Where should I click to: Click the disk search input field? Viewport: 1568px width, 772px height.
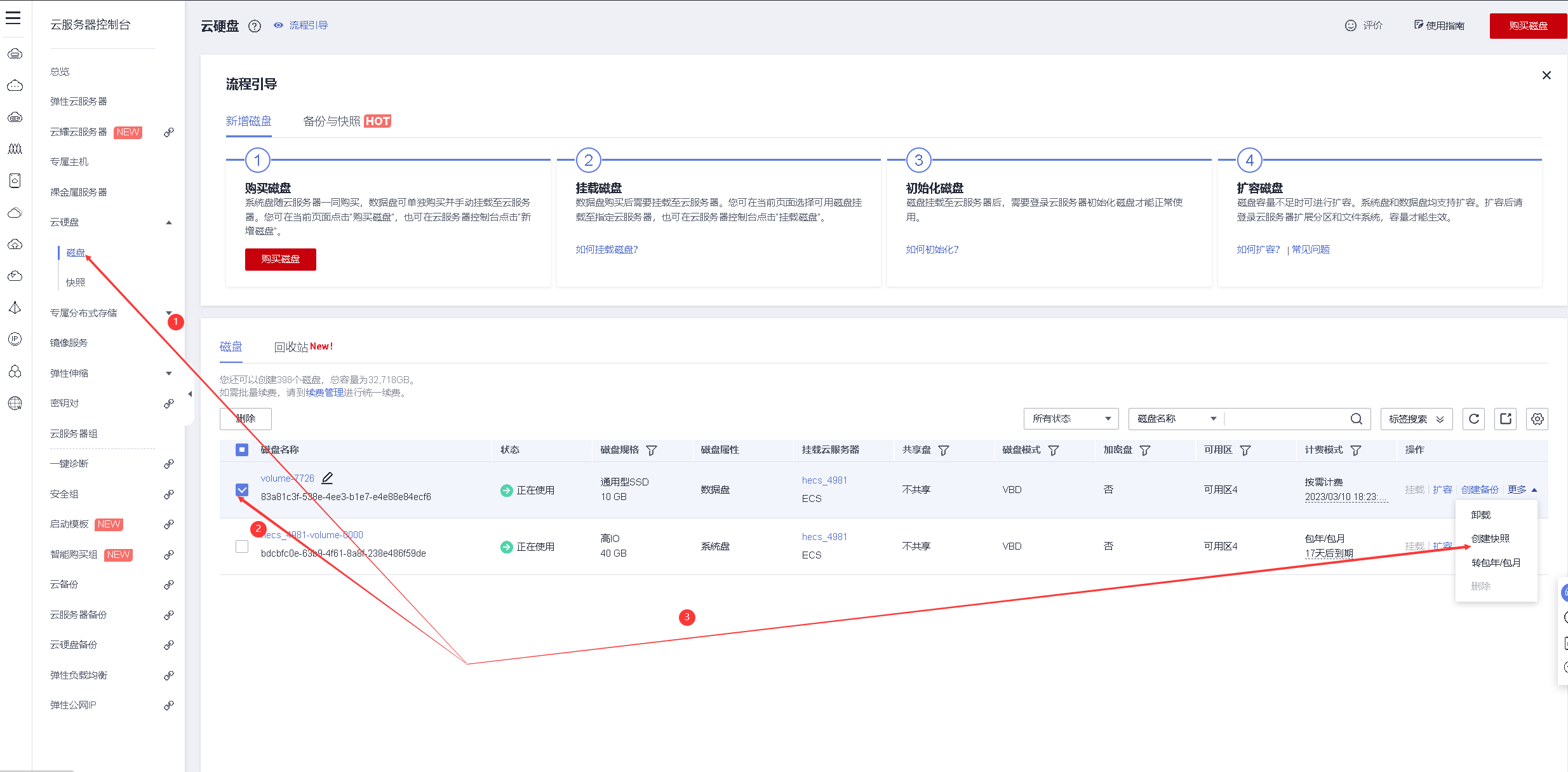(x=1284, y=419)
